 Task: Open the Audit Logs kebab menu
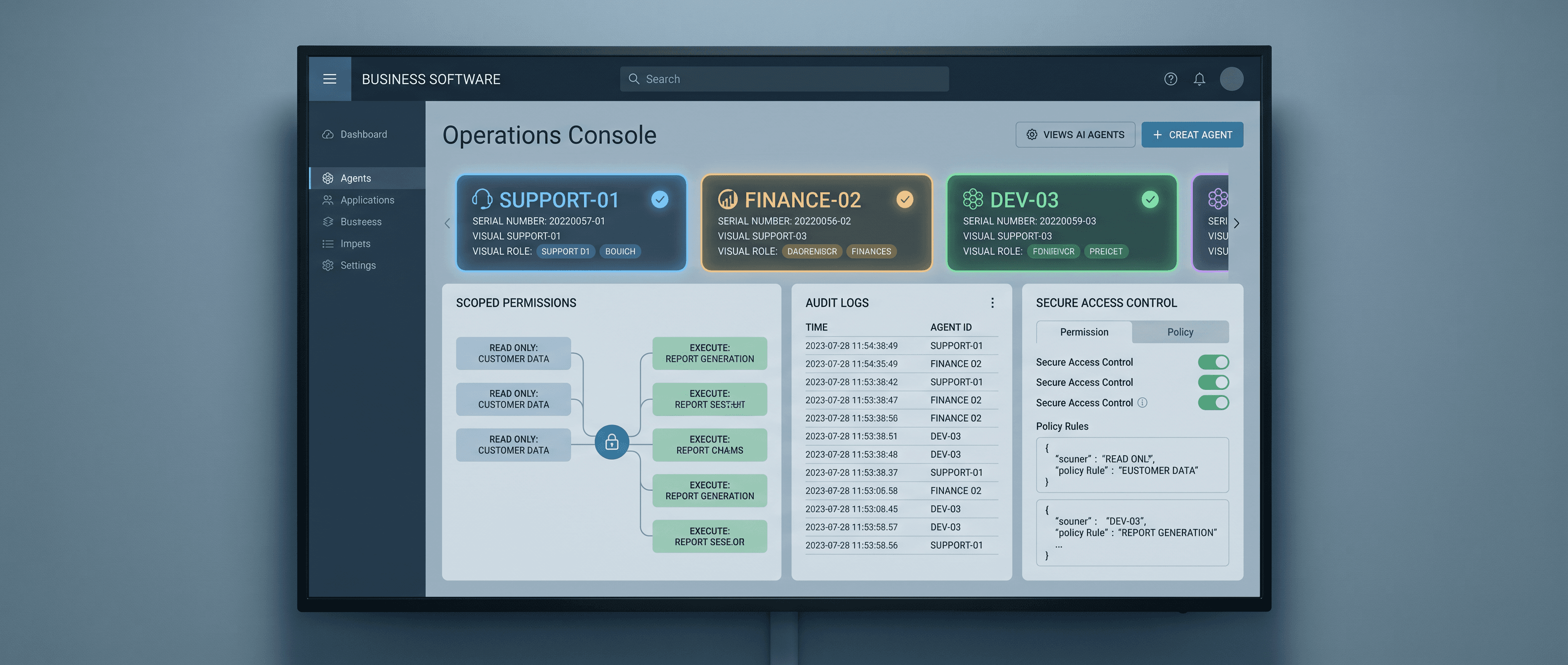[x=992, y=302]
